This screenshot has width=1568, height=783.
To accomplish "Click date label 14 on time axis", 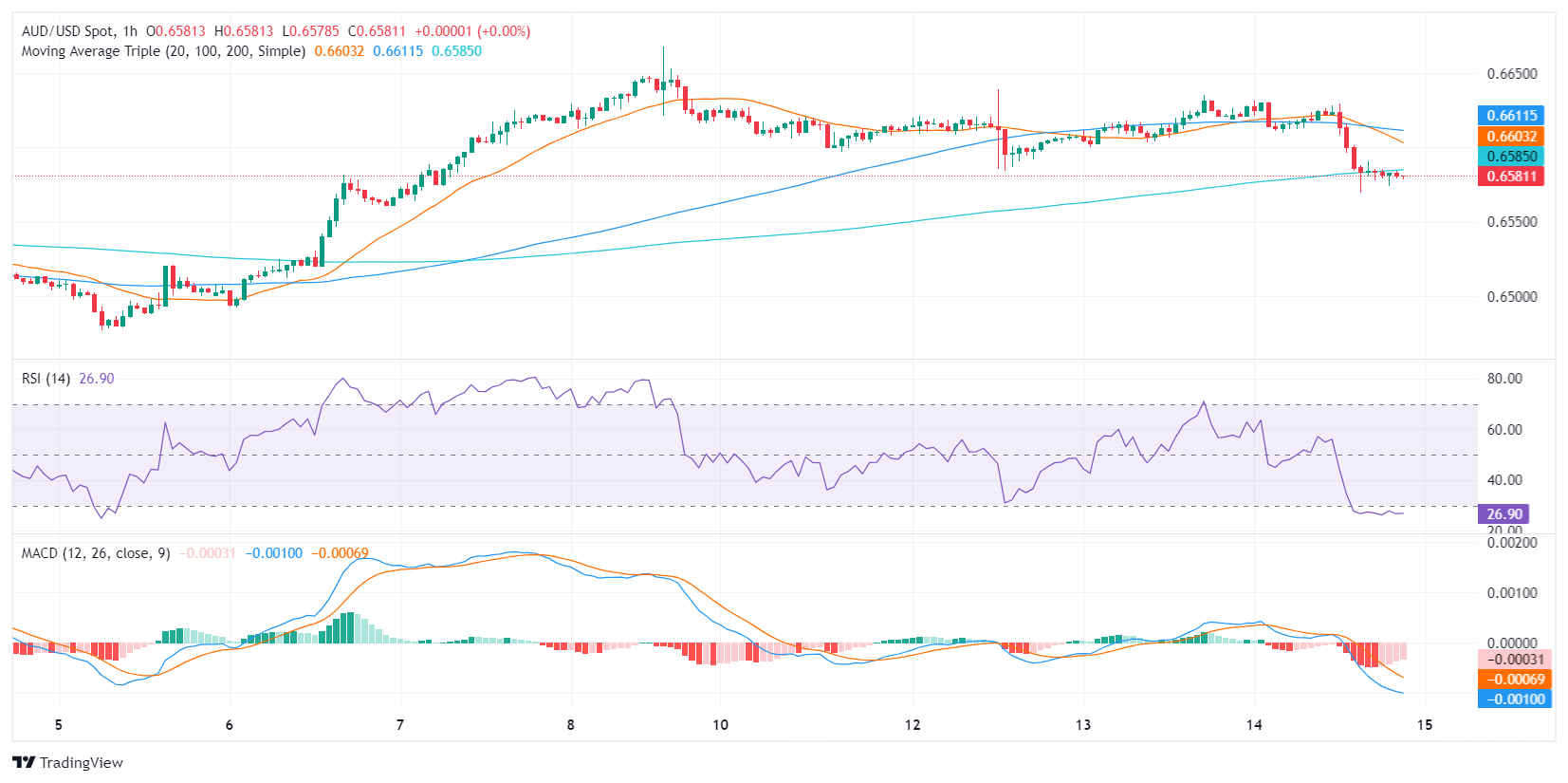I will coord(1254,725).
